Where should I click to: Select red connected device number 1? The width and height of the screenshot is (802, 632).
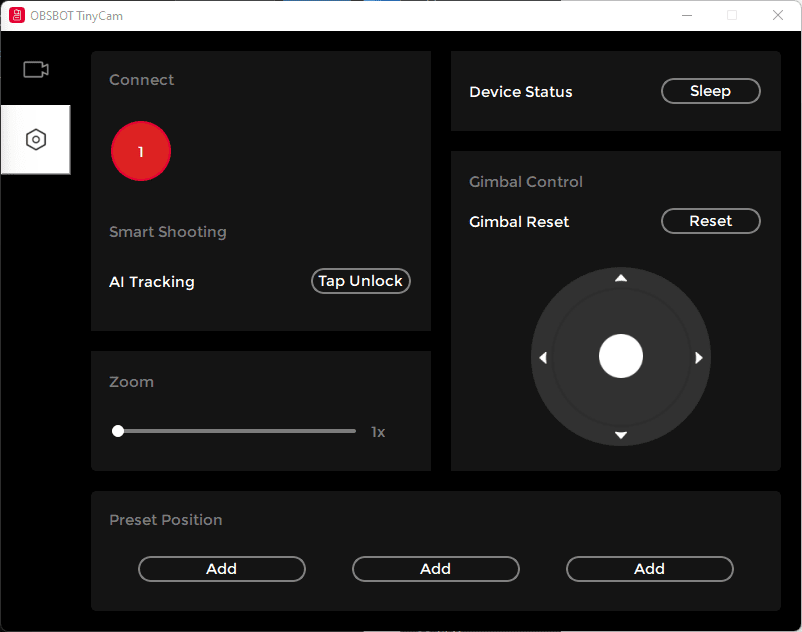[x=141, y=152]
